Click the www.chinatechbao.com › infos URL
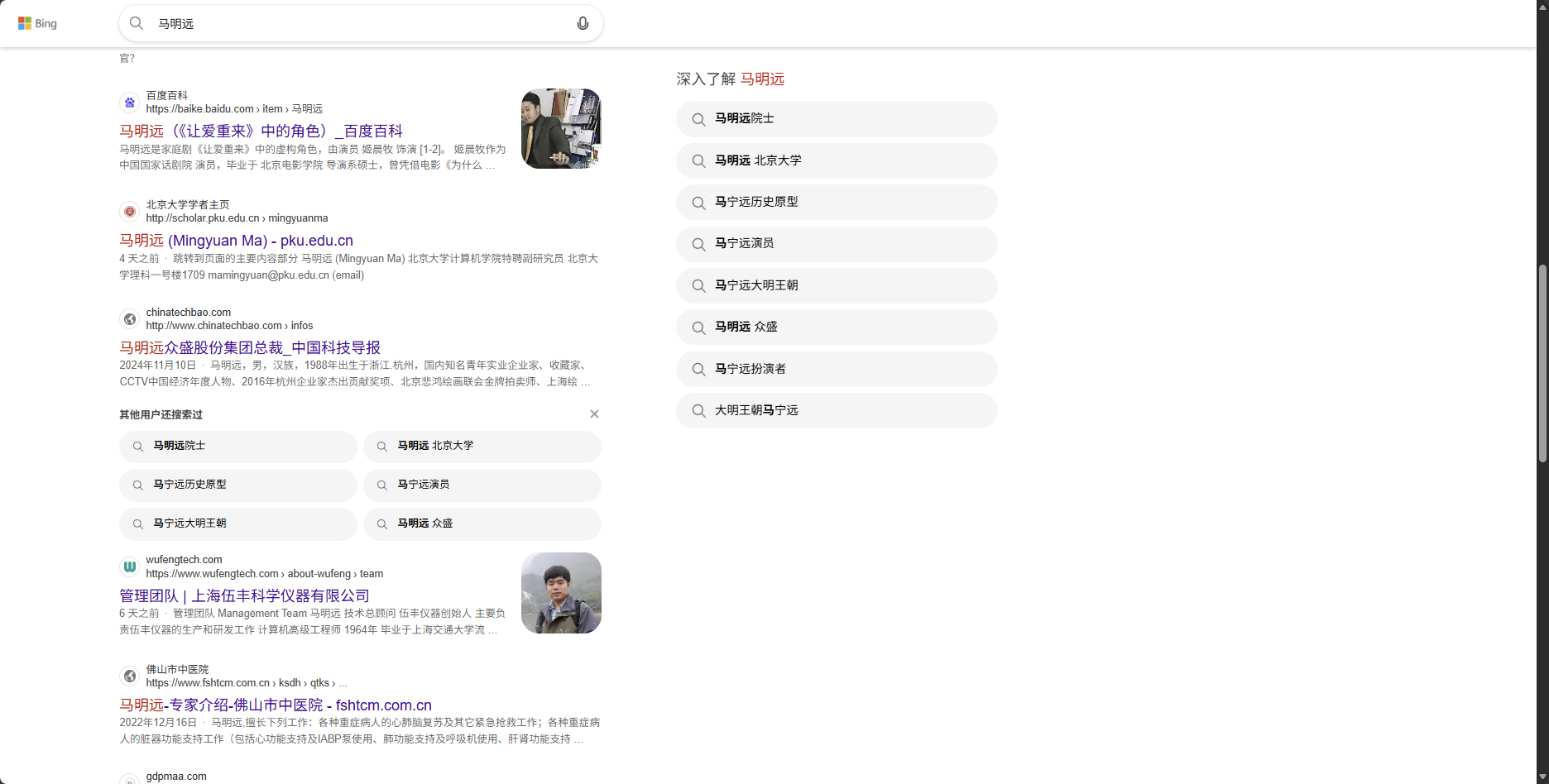The width and height of the screenshot is (1549, 784). tap(229, 326)
